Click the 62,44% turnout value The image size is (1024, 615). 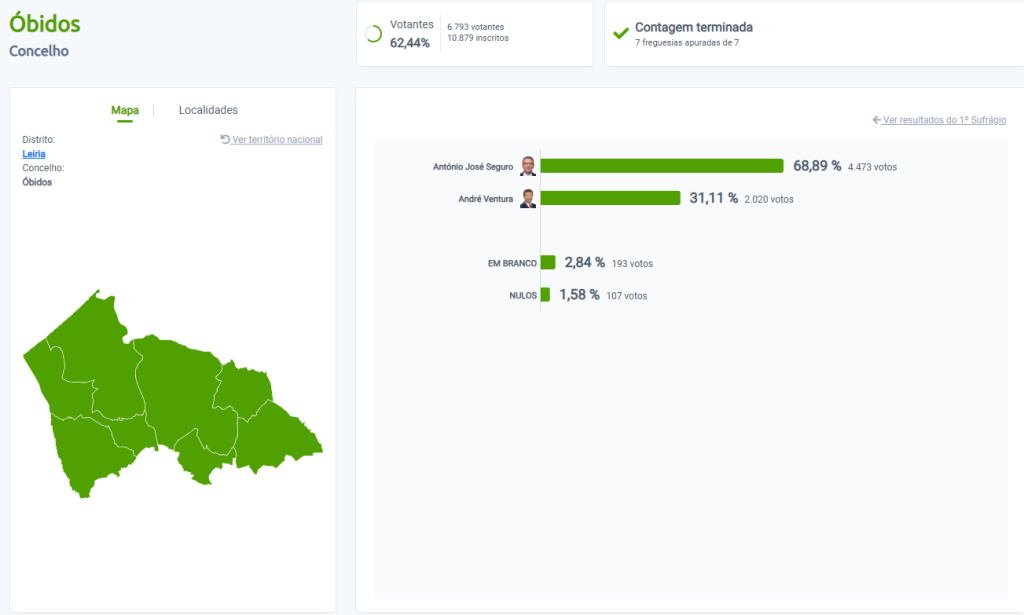(409, 43)
